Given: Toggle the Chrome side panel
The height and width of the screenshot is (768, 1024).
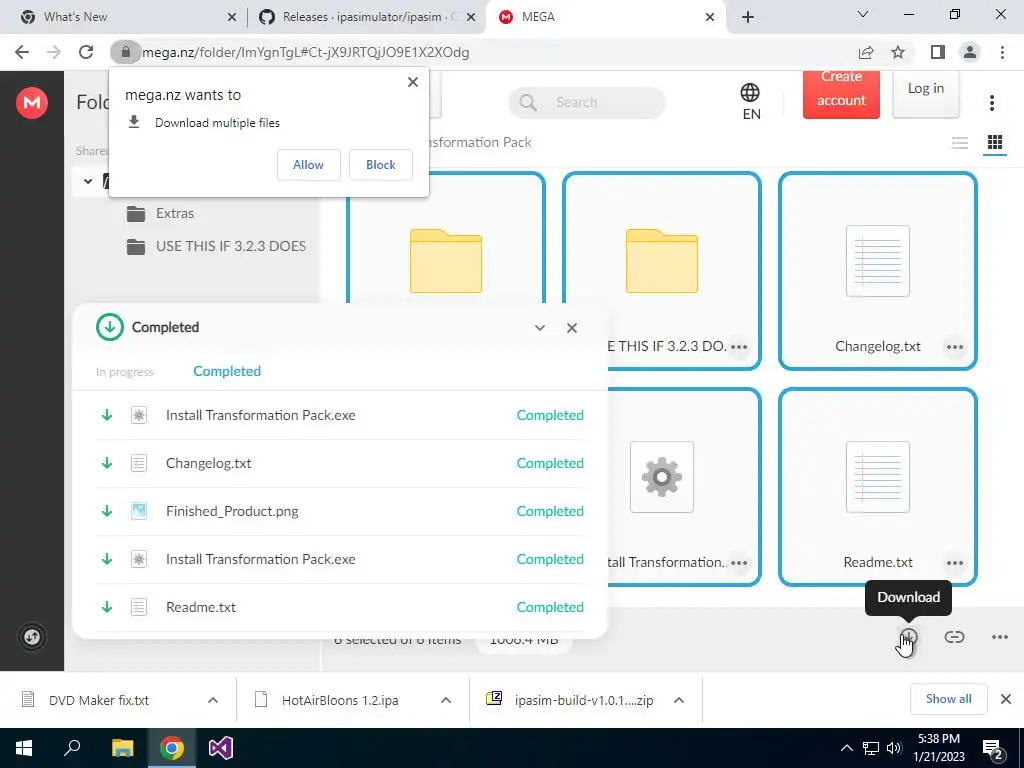Looking at the screenshot, I should pos(938,52).
